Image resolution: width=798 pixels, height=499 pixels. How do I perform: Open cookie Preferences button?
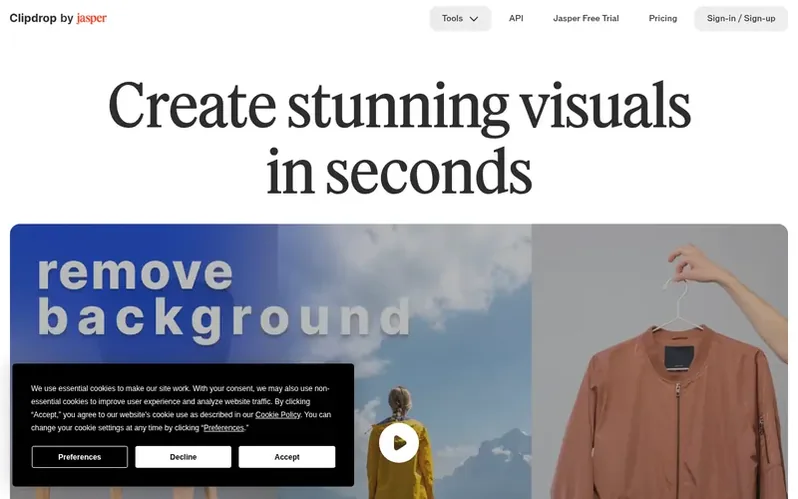coord(79,457)
